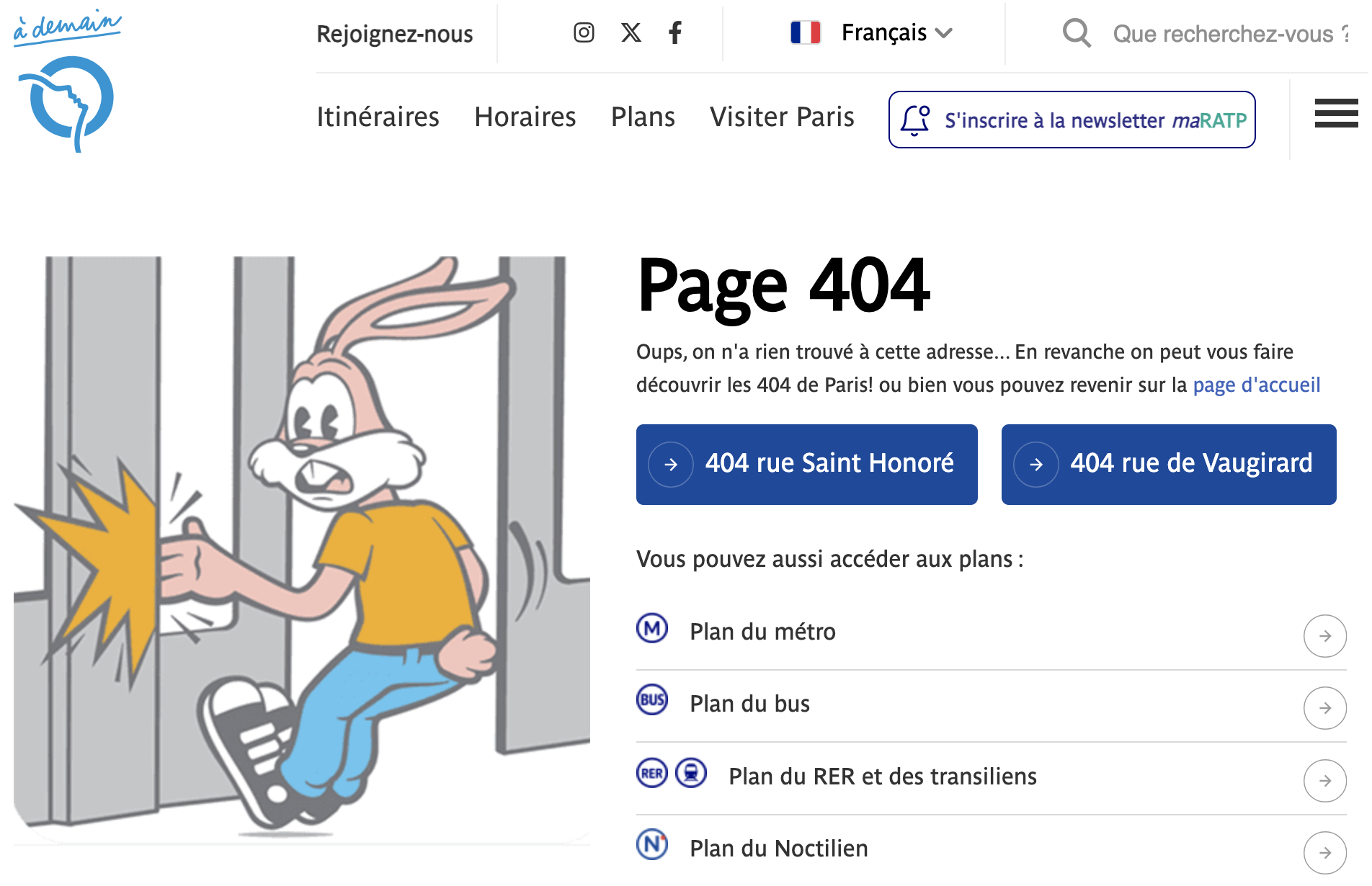Click arrow next to Plan du Noctilien
Screen dimensions: 1372x886
(x=1325, y=853)
